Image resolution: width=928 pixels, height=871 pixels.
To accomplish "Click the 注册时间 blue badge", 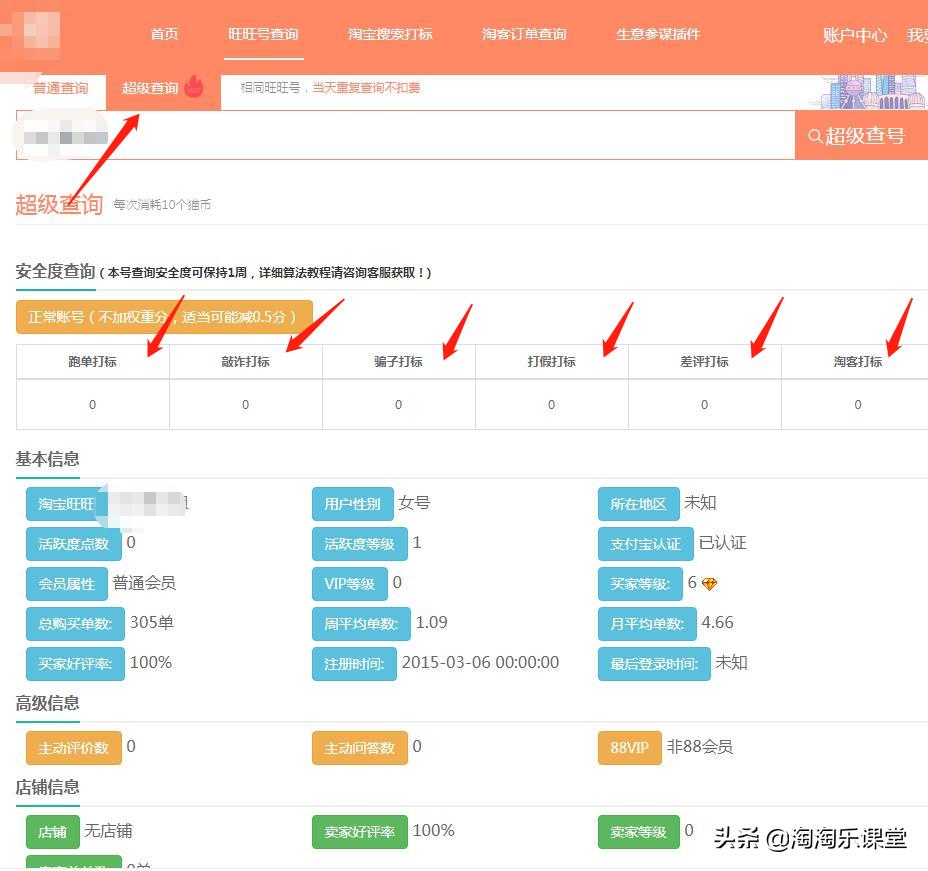I will click(x=354, y=663).
